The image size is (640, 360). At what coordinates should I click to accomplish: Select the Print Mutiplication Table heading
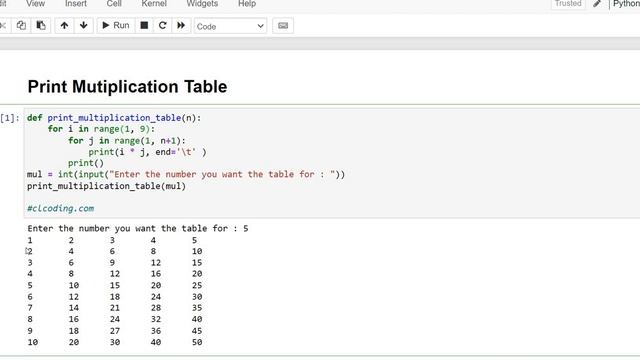(127, 87)
